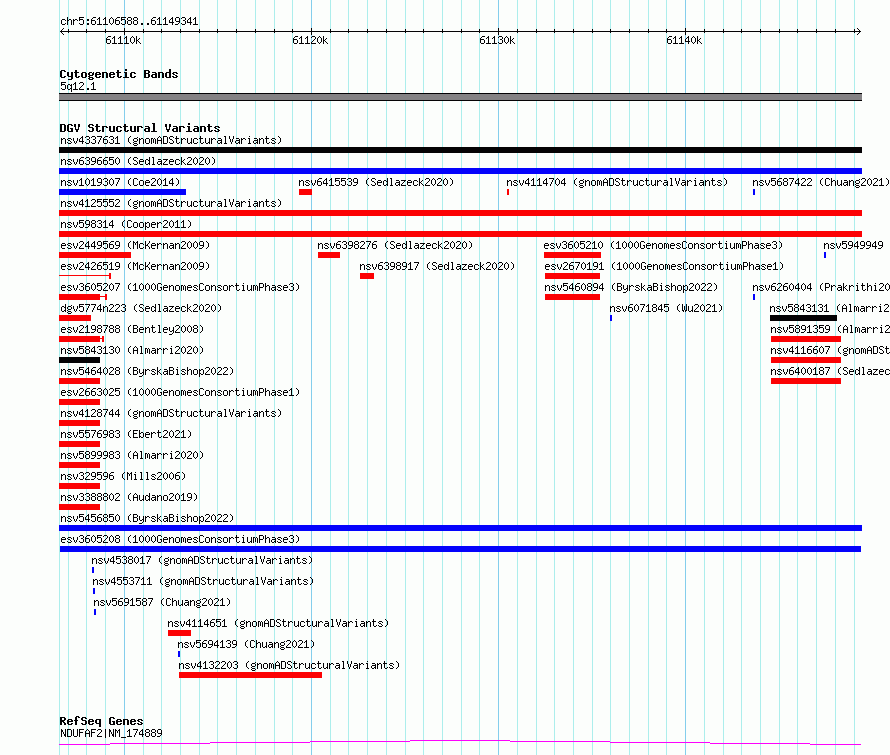Click nsv4132203 gnomAD variant label
Image resolution: width=890 pixels, height=755 pixels.
289,665
